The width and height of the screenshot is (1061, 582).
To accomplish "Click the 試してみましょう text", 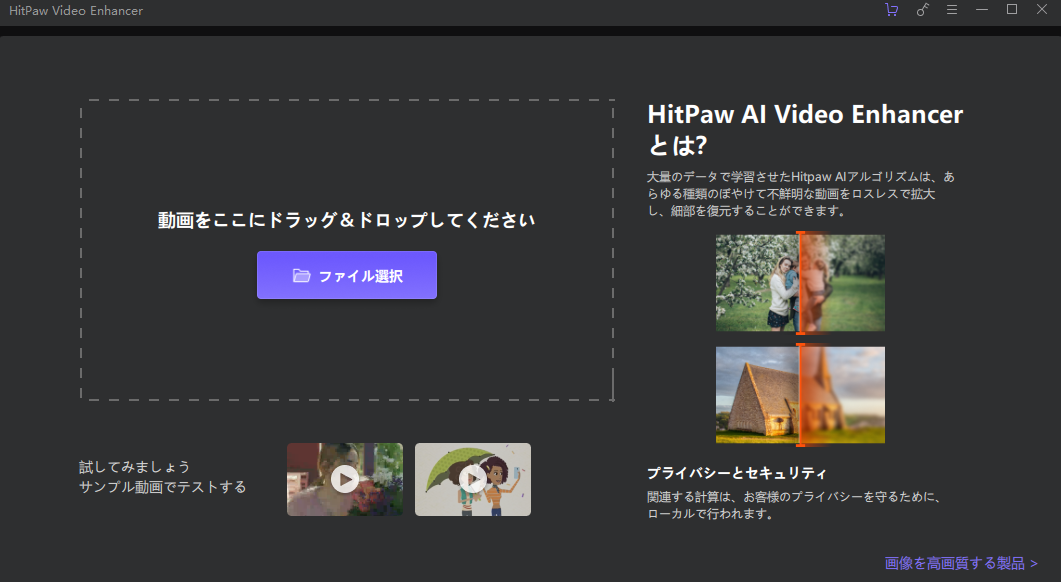I will tap(134, 467).
